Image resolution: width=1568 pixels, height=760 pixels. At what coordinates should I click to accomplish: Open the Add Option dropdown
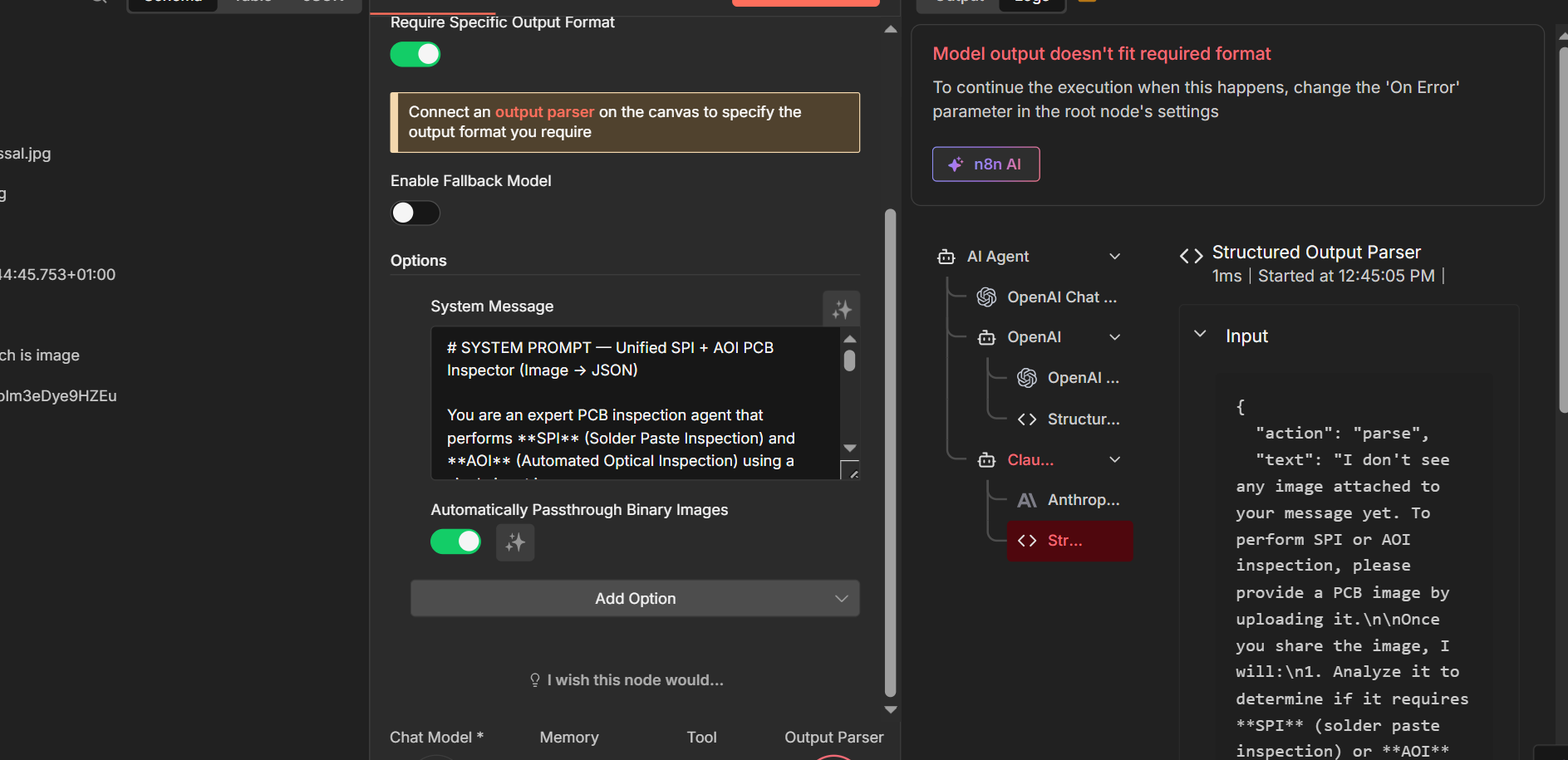point(635,598)
